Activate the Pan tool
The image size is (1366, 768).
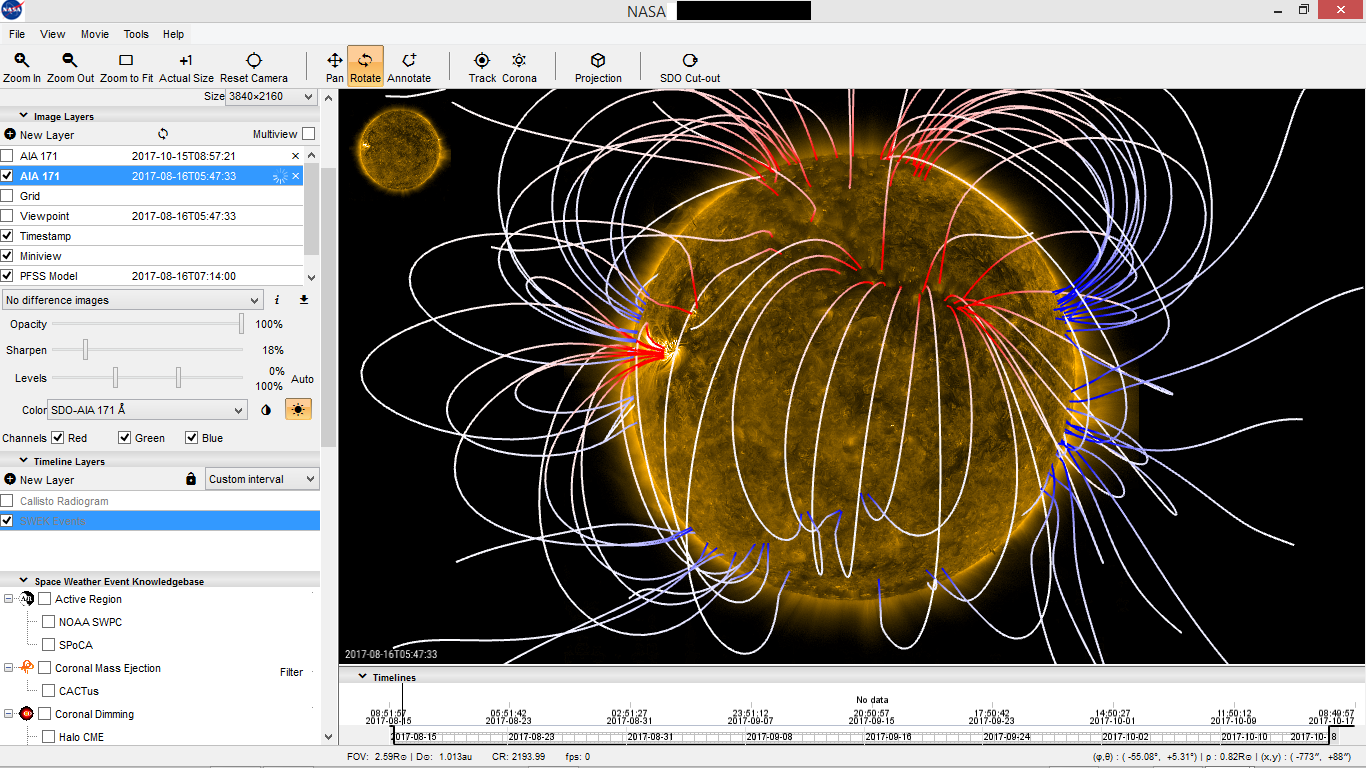[334, 67]
